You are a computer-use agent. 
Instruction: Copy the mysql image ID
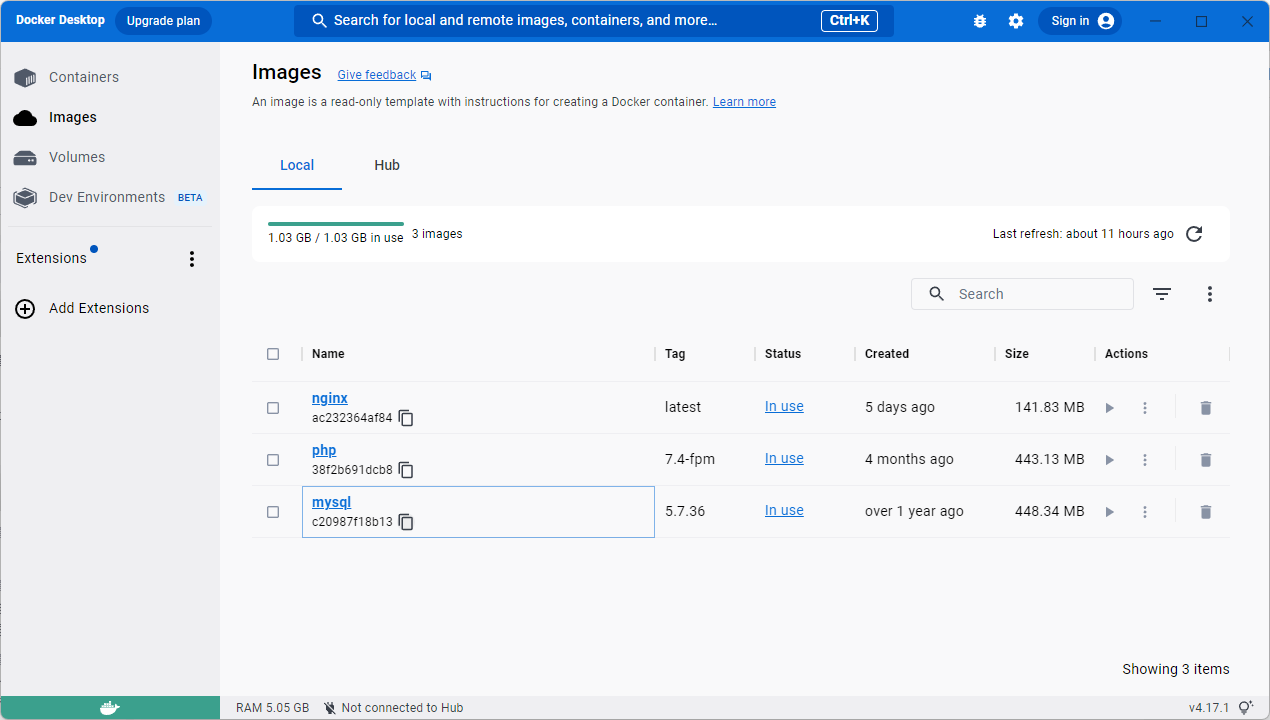[x=406, y=522]
